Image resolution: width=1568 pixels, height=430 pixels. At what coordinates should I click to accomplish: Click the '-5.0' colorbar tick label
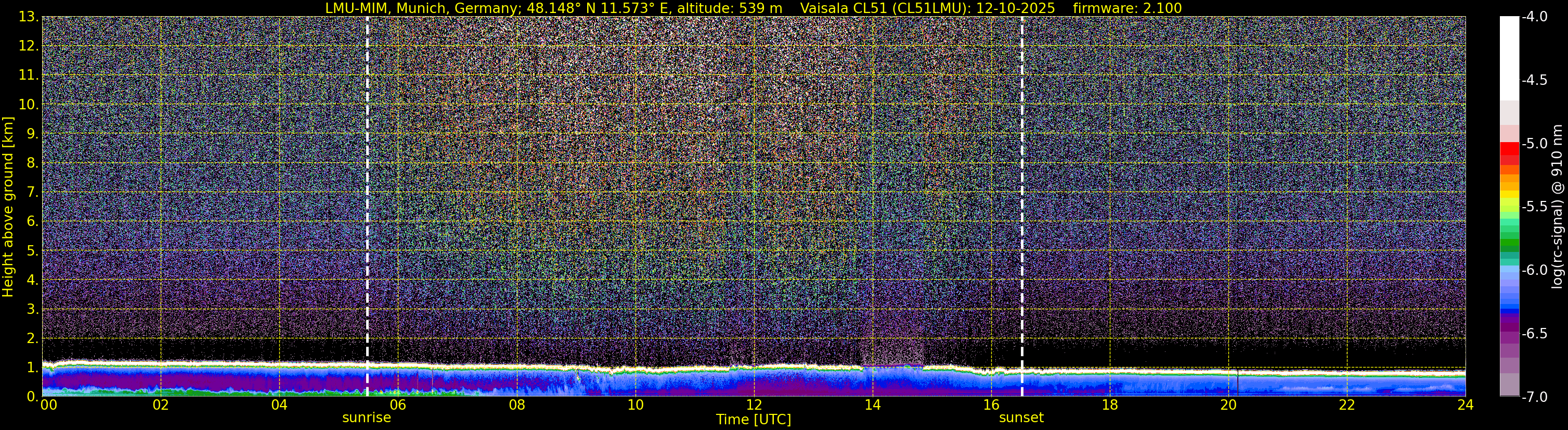click(x=1535, y=143)
